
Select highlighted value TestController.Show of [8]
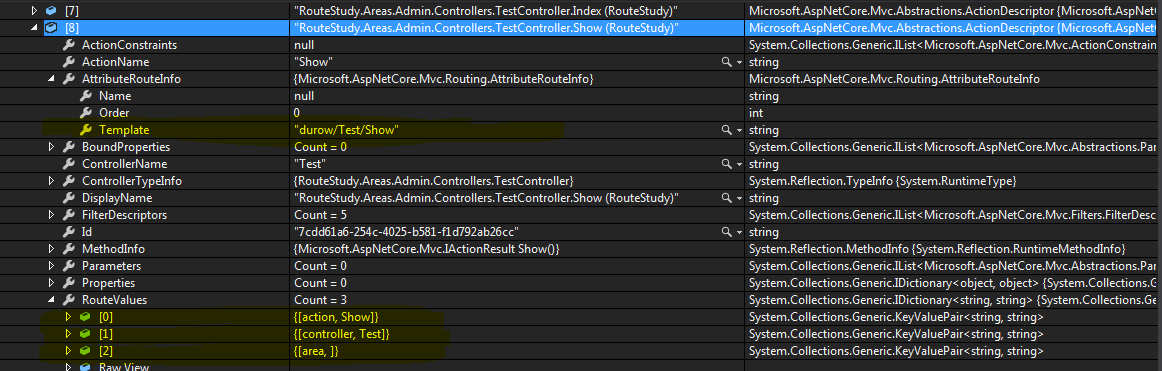pyautogui.click(x=487, y=28)
